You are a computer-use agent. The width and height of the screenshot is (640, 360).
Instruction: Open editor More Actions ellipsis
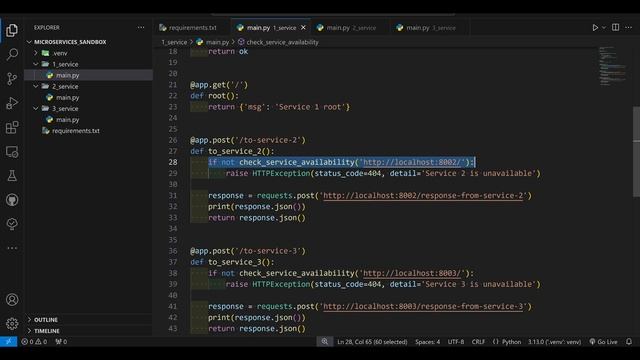click(x=629, y=27)
